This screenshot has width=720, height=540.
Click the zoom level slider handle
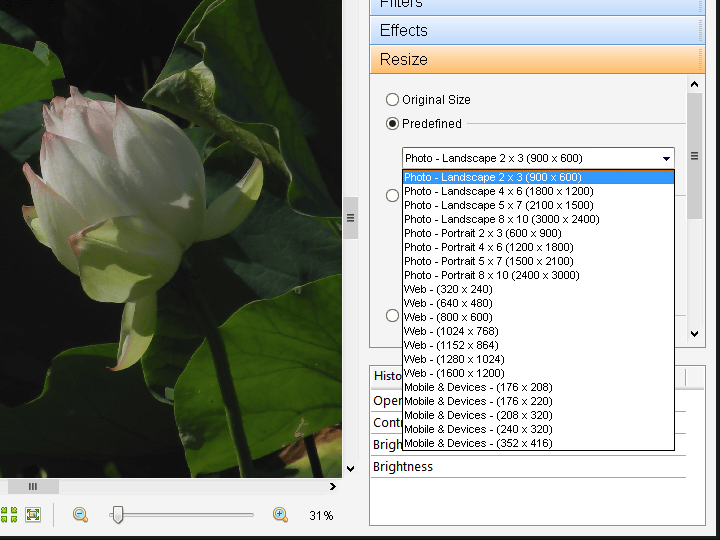(117, 515)
